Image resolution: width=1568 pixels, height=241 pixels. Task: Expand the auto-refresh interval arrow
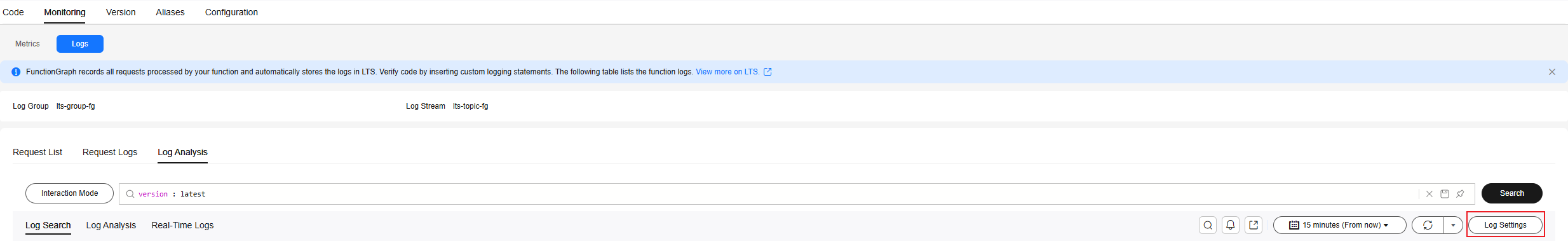[1453, 225]
